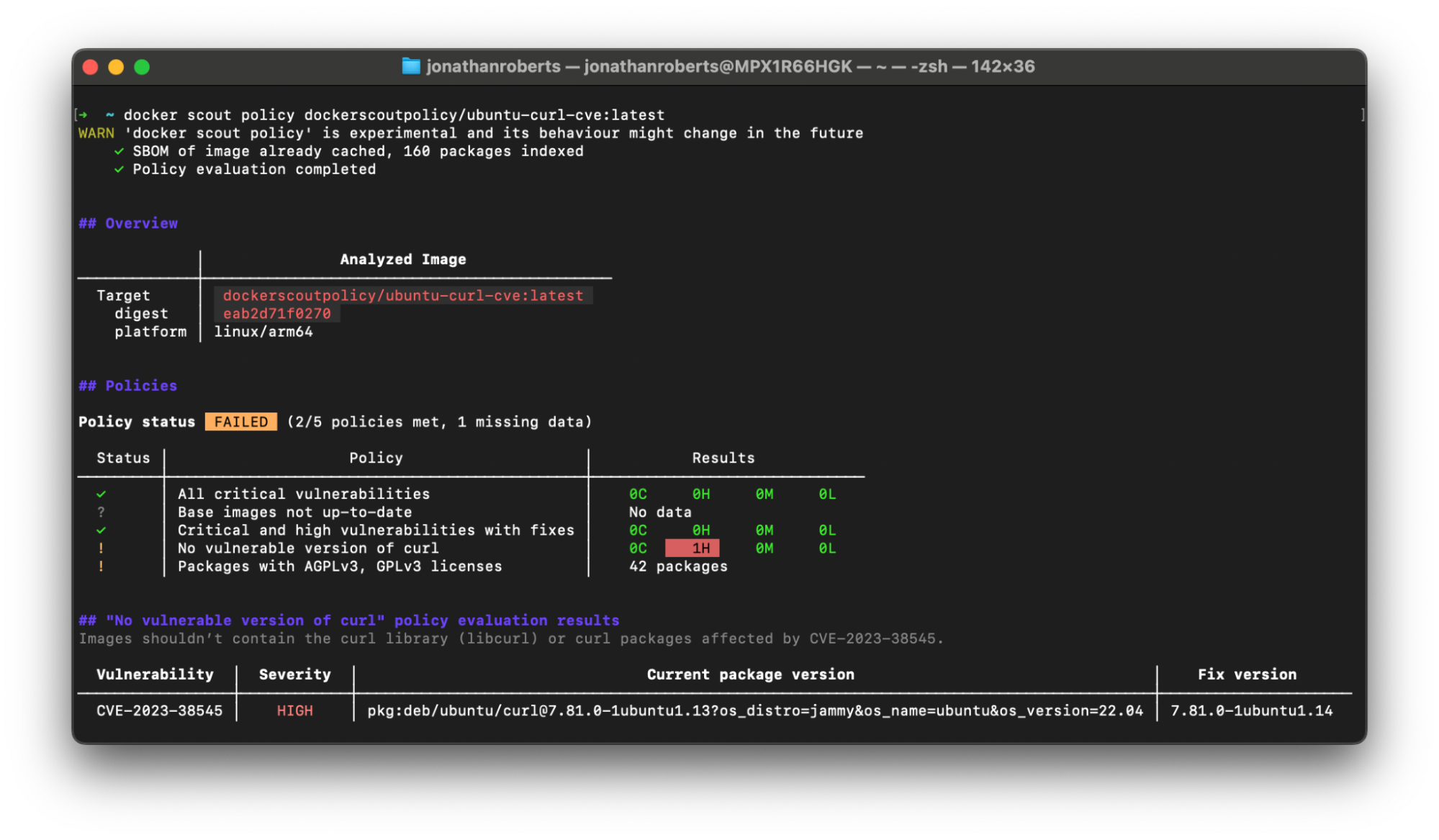Click the folder icon in the terminal title bar
This screenshot has height=840, width=1439.
click(x=411, y=66)
